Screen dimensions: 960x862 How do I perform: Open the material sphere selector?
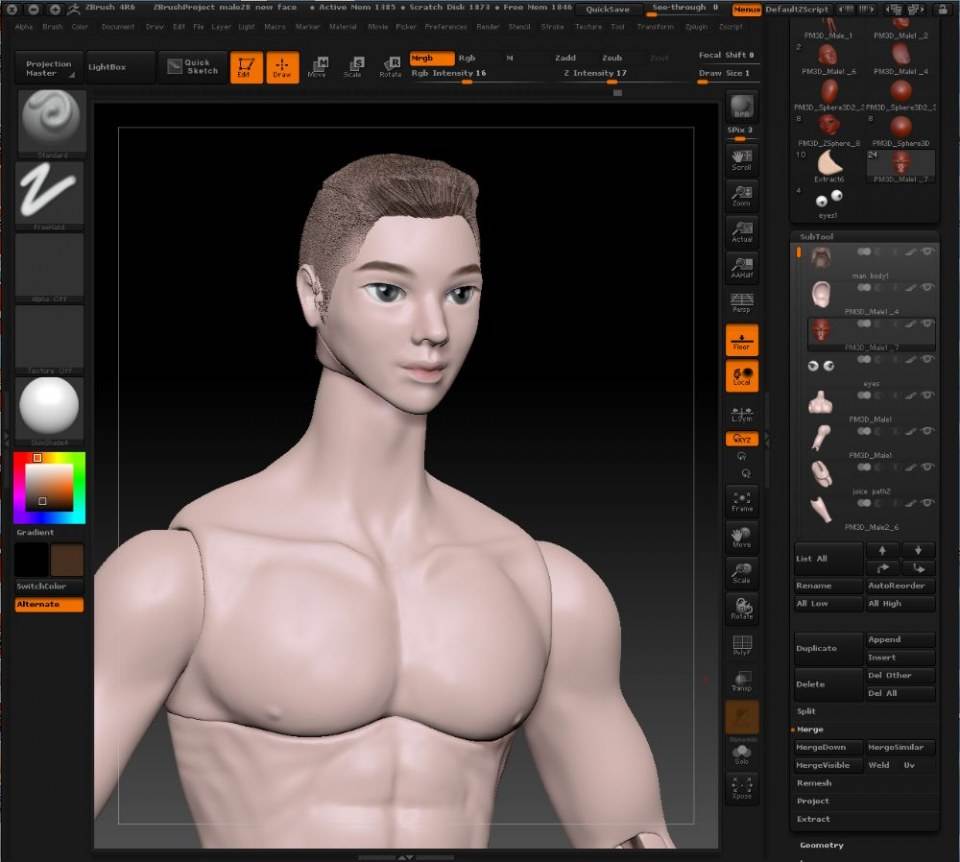(x=49, y=410)
